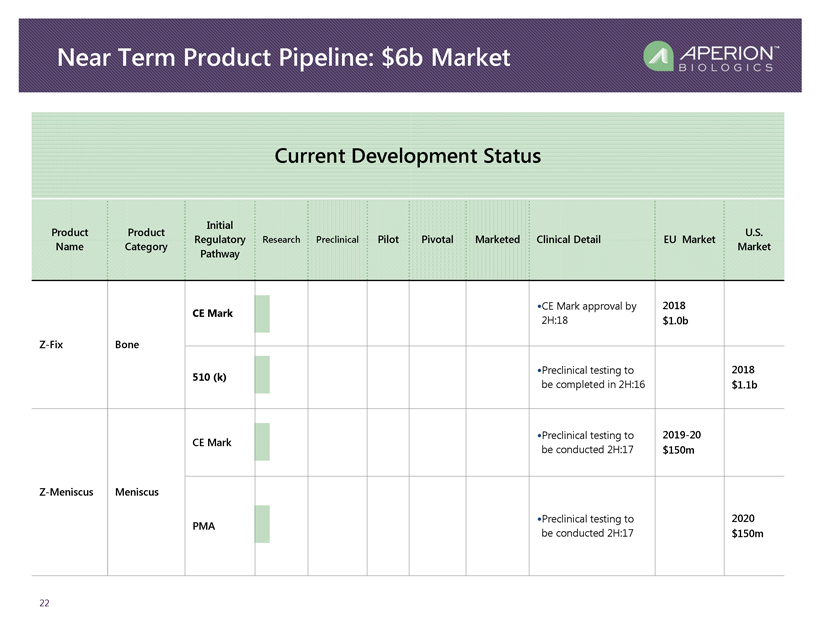Select the Z-Meniscus product name cell
Viewport: 820px width, 634px height.
[x=66, y=491]
